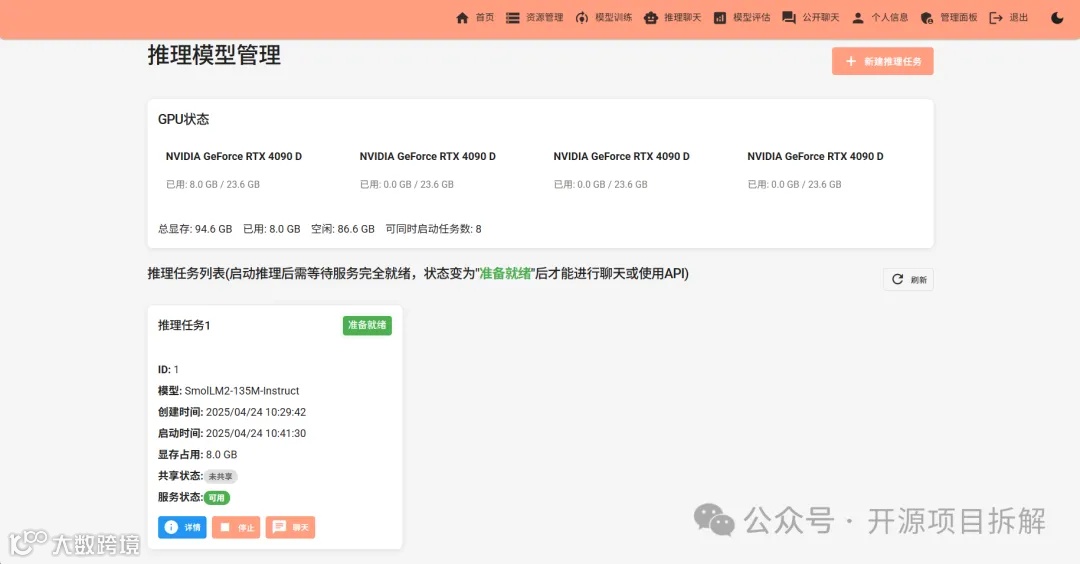Open 公开聊天 navigation item
1080x564 pixels.
click(821, 18)
